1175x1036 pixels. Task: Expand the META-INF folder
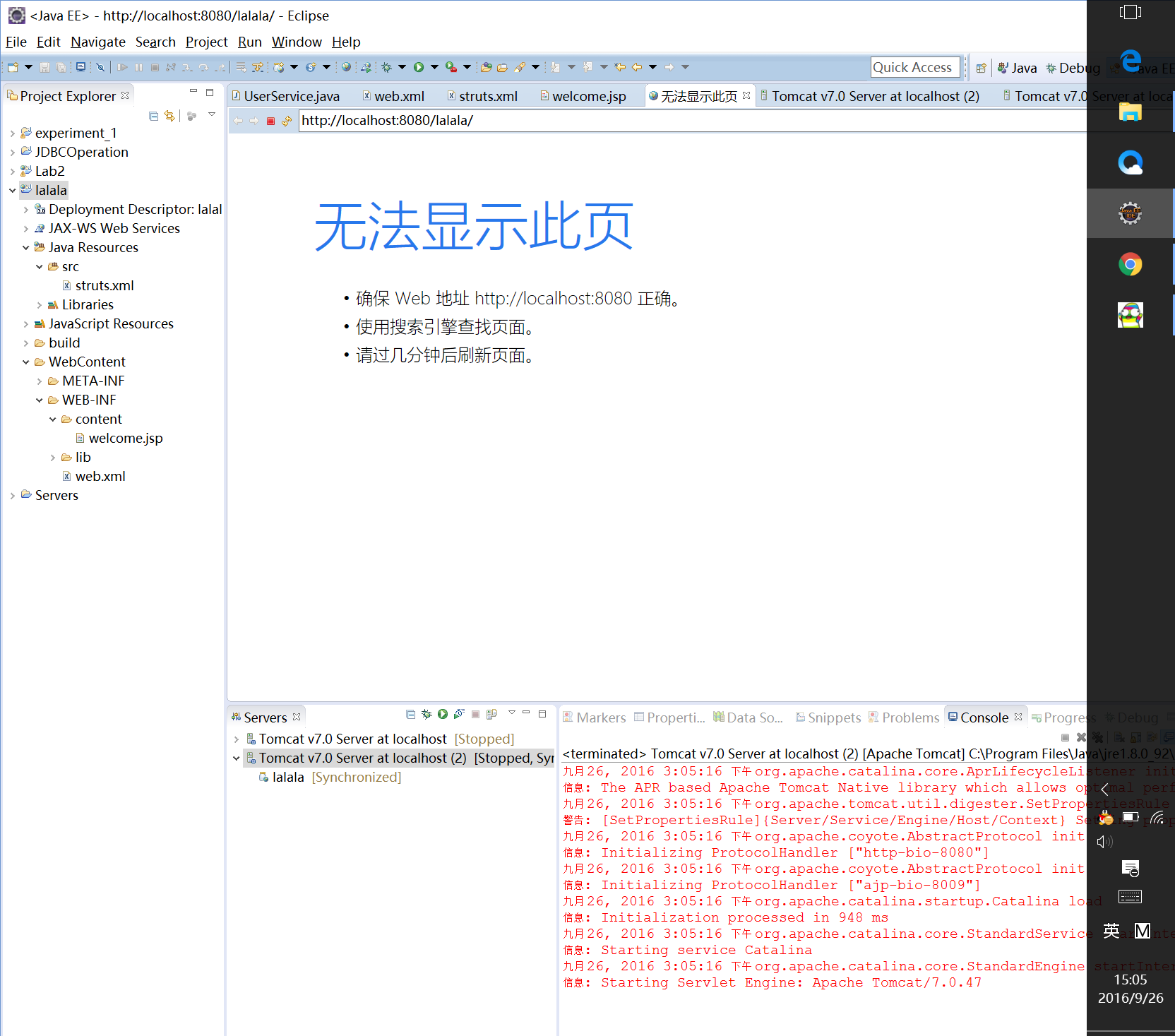(x=40, y=381)
